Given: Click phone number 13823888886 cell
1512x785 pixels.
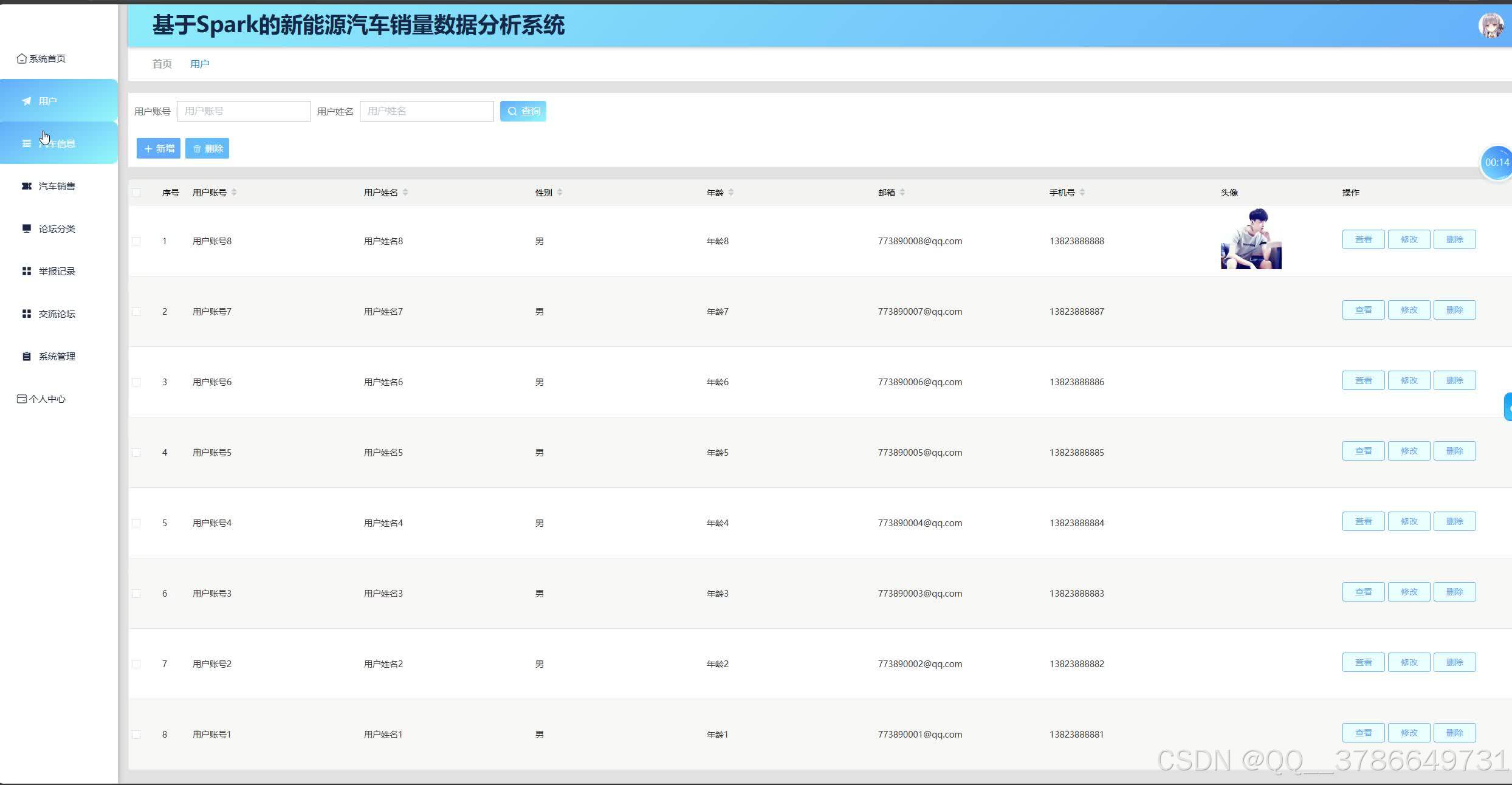Looking at the screenshot, I should 1077,382.
